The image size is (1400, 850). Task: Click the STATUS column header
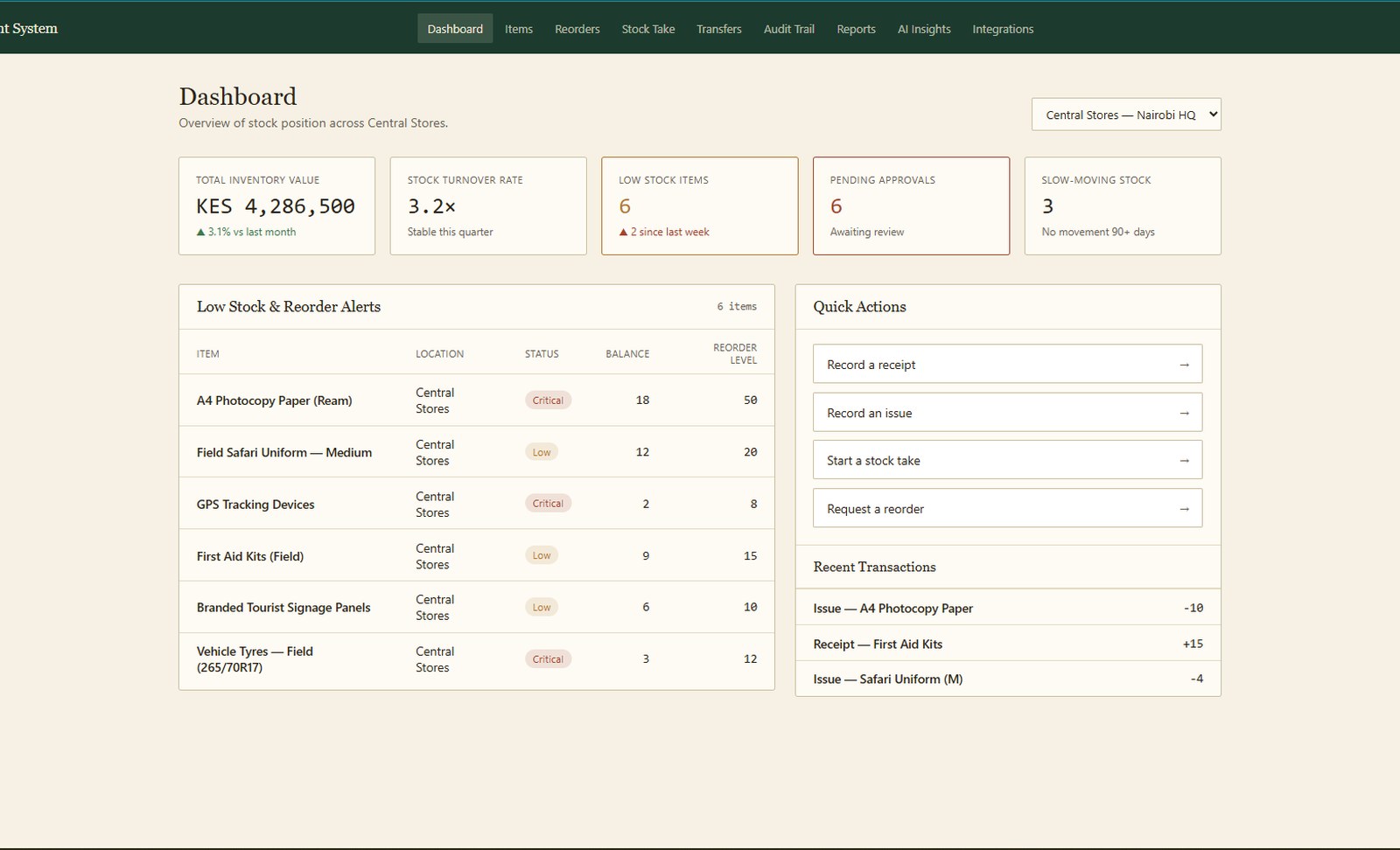(x=542, y=354)
